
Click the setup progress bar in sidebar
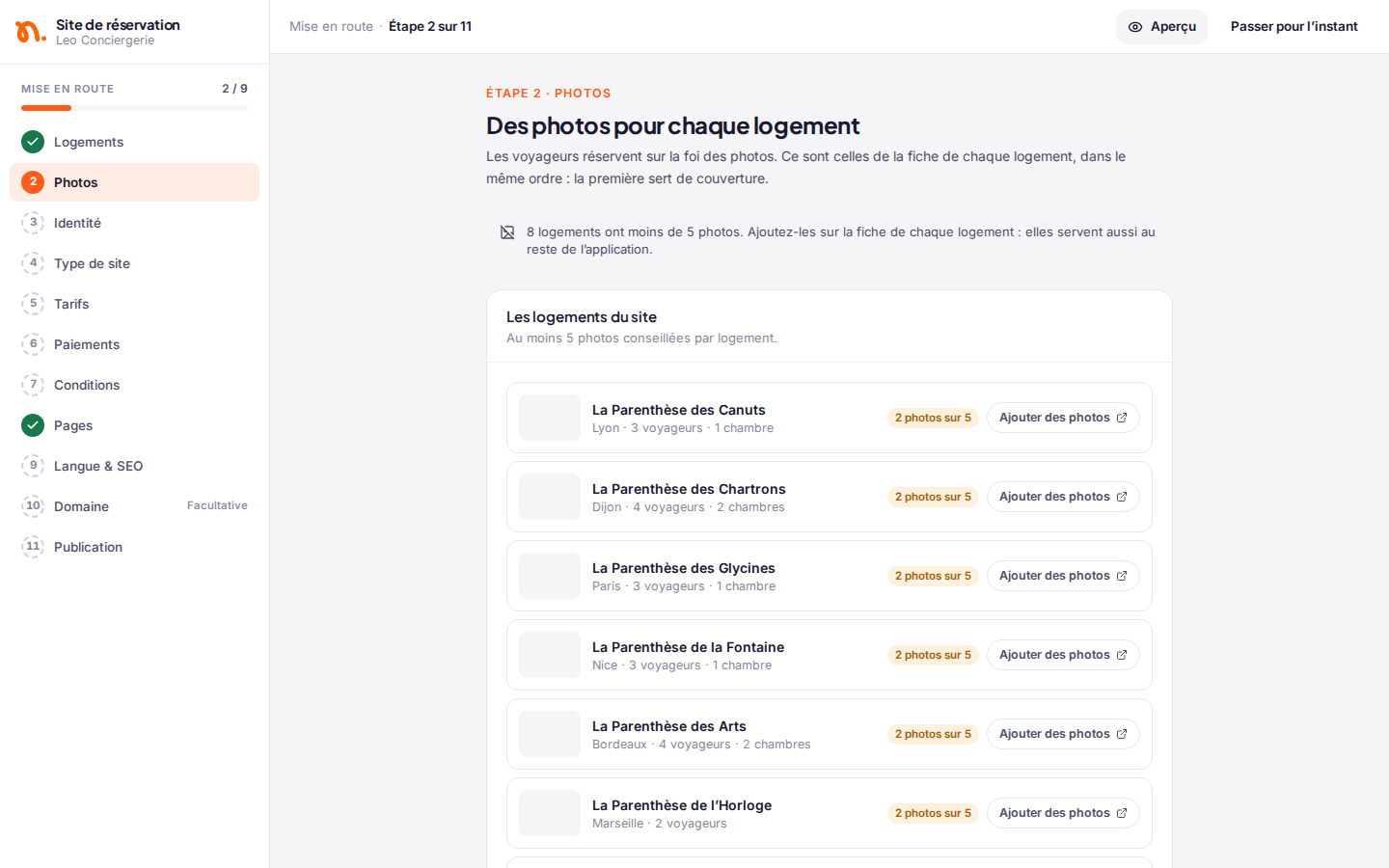tap(134, 108)
